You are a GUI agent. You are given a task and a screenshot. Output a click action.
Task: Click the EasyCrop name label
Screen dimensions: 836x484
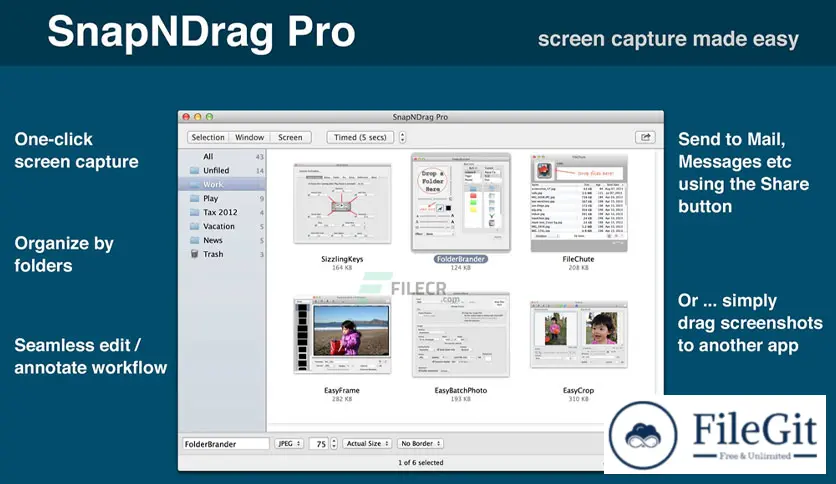coord(578,390)
